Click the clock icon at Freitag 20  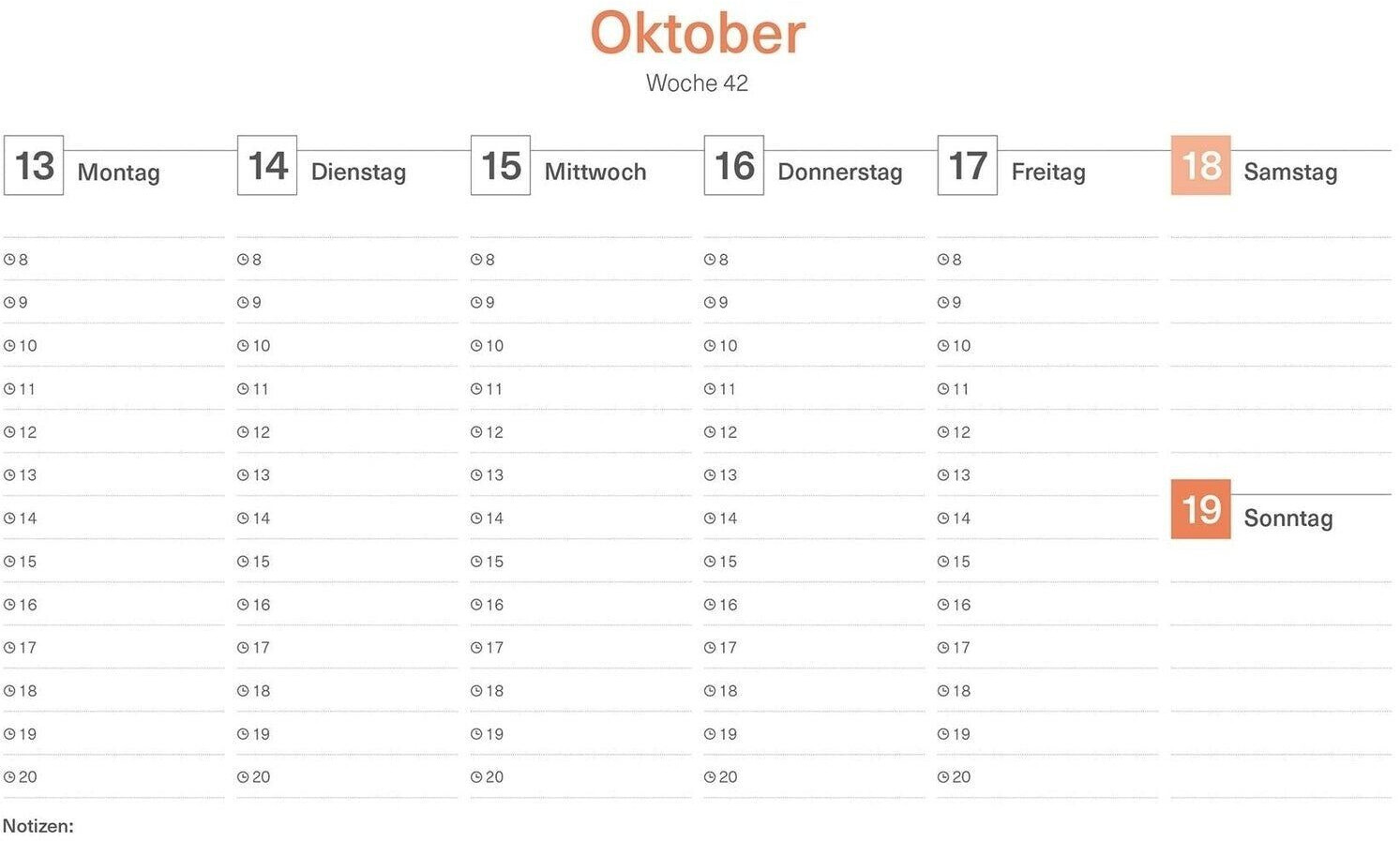coord(943,777)
